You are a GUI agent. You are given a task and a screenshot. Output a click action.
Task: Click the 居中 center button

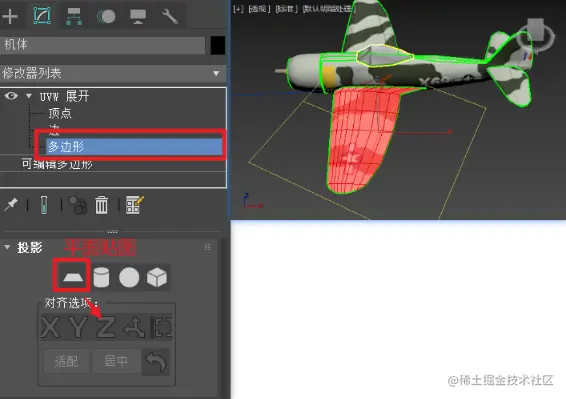pyautogui.click(x=116, y=361)
